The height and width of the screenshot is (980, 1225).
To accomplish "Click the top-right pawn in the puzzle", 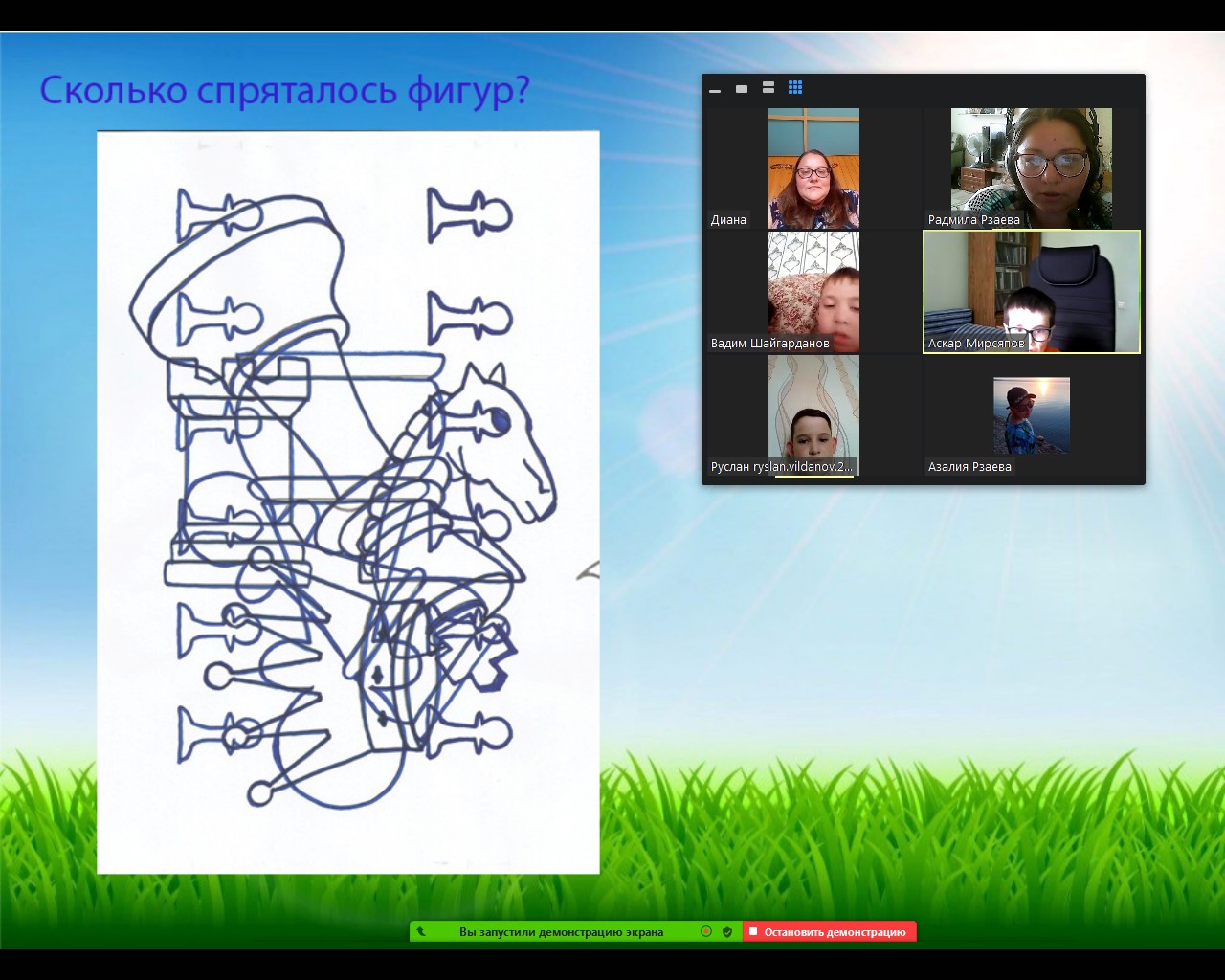I will 469,213.
